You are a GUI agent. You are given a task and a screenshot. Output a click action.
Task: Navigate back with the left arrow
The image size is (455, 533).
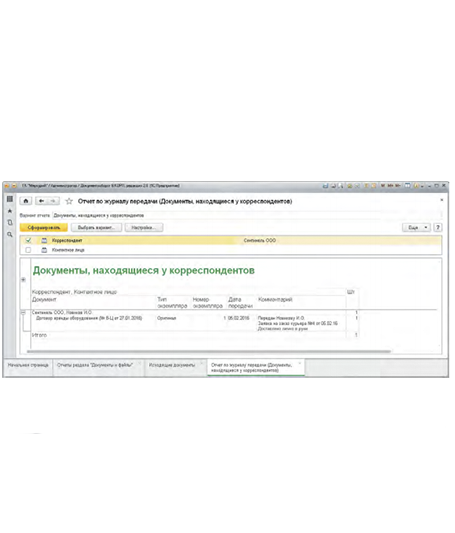pyautogui.click(x=41, y=201)
